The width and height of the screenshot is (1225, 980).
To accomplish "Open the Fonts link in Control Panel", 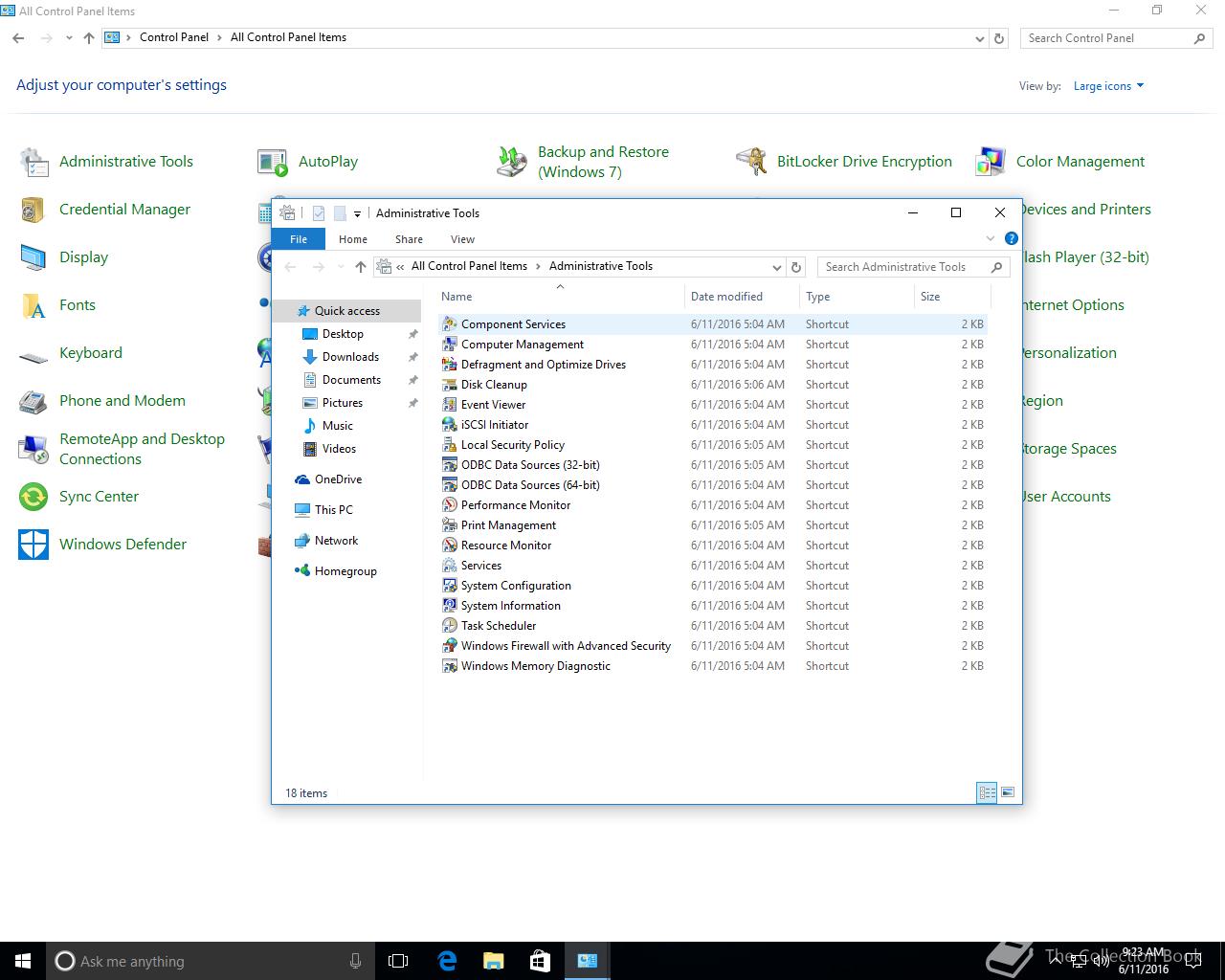I will coord(78,305).
